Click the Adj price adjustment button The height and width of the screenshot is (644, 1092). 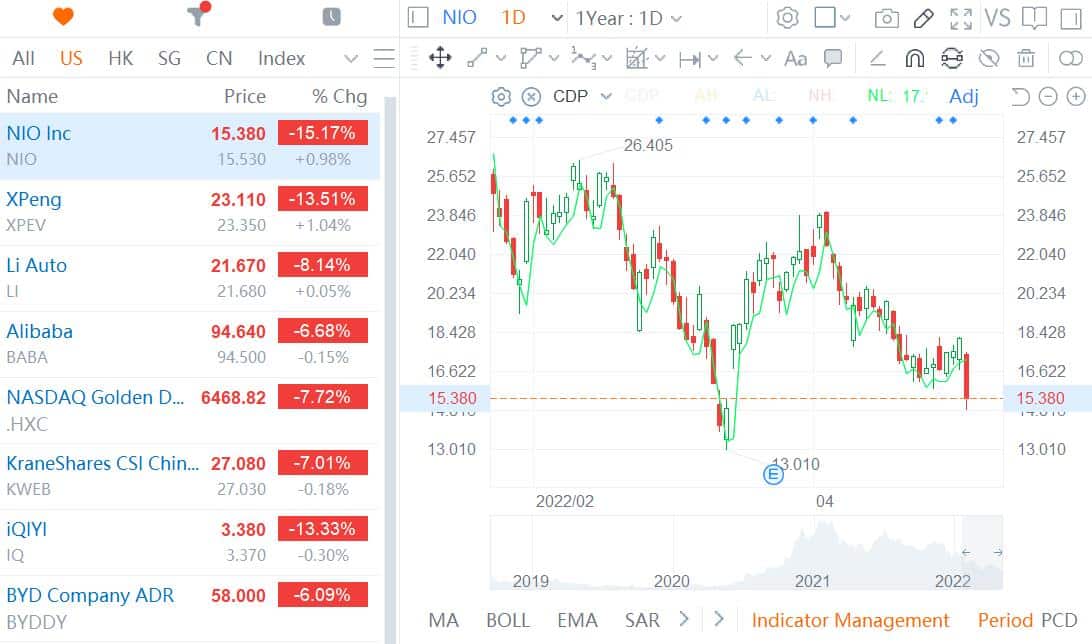click(x=963, y=96)
